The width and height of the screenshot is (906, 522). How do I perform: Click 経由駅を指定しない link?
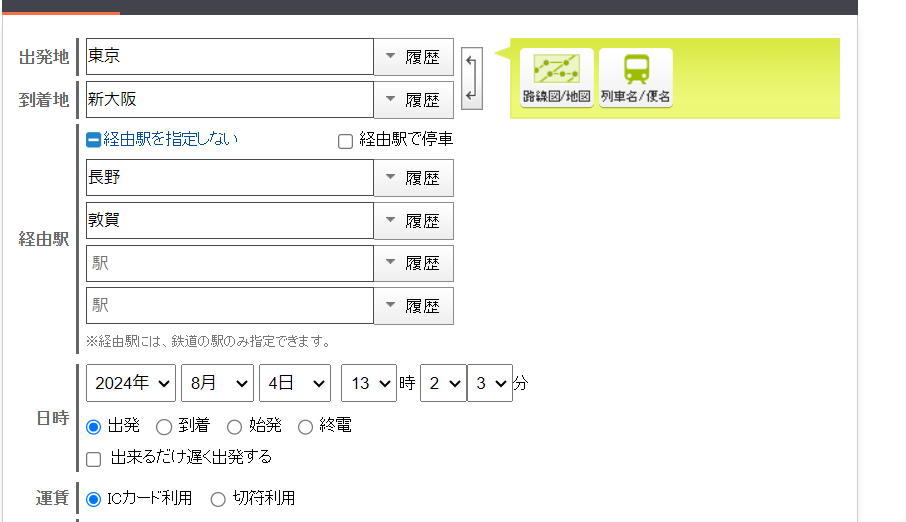[170, 139]
